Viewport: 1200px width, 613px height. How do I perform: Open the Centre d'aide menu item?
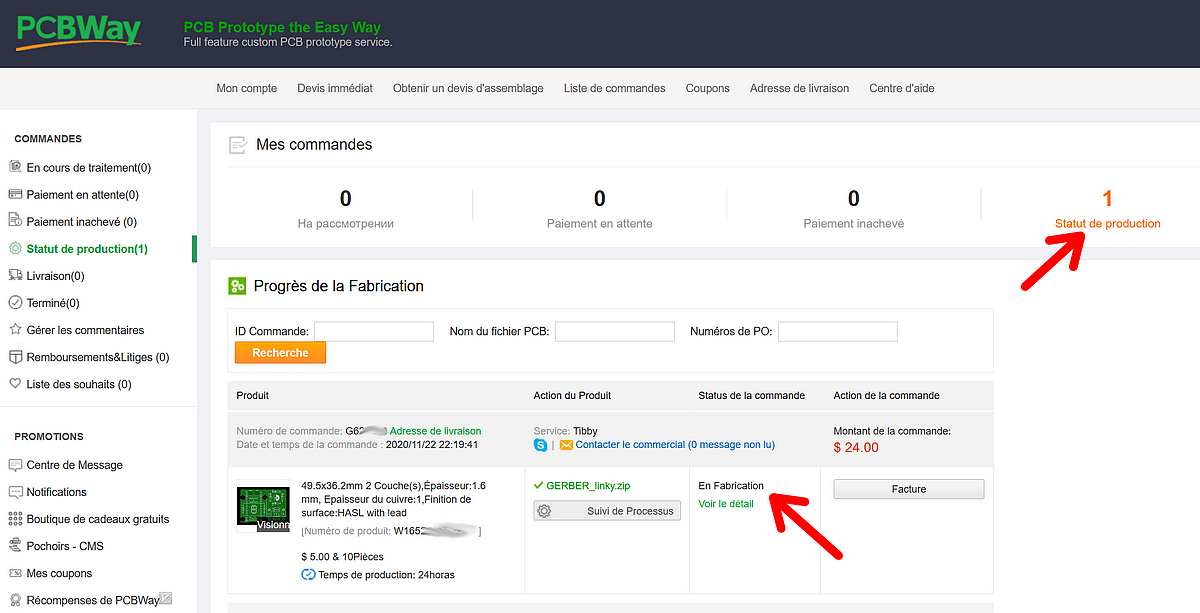point(902,88)
